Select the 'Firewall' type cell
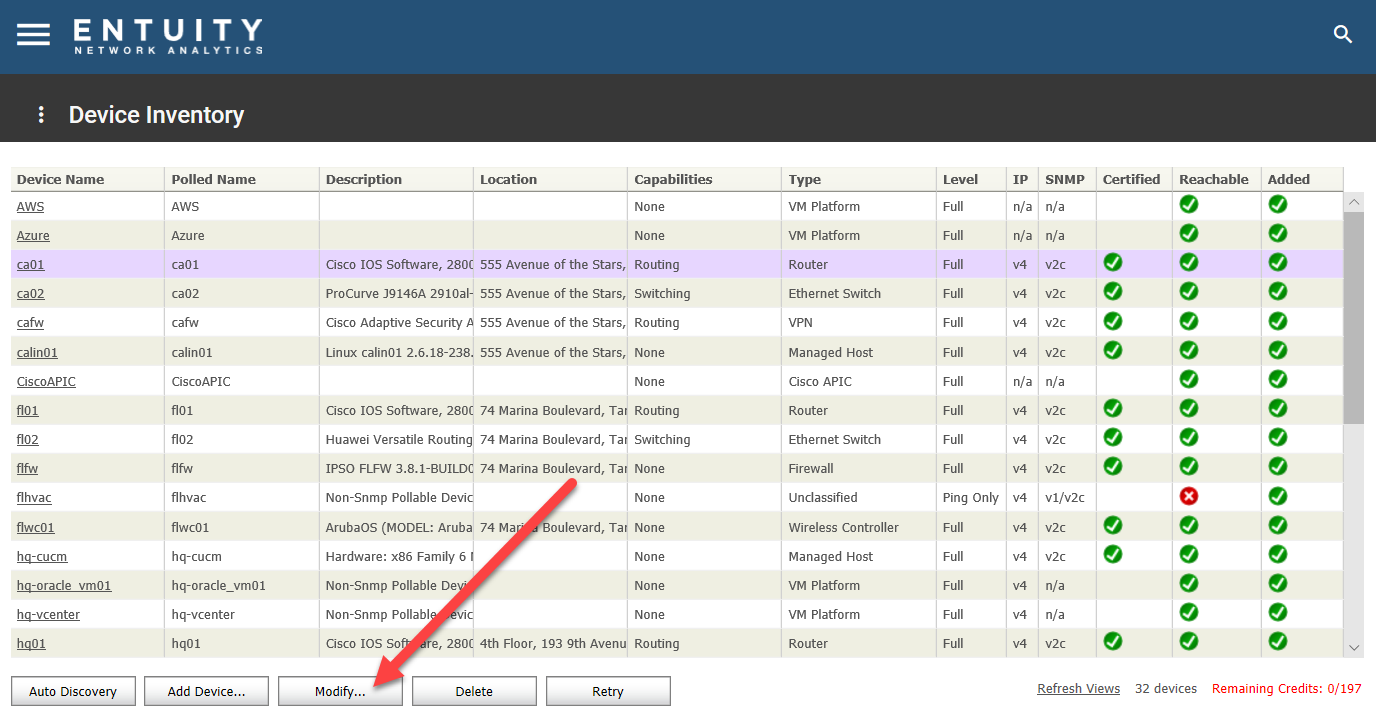This screenshot has width=1376, height=717. [x=858, y=469]
